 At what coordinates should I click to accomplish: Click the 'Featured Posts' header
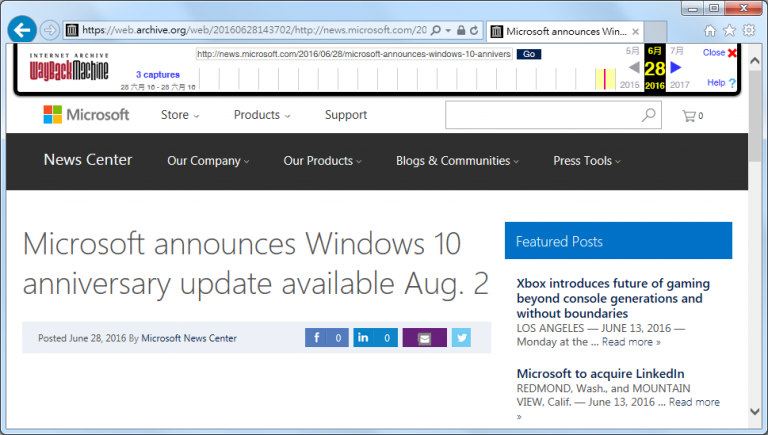pos(618,241)
